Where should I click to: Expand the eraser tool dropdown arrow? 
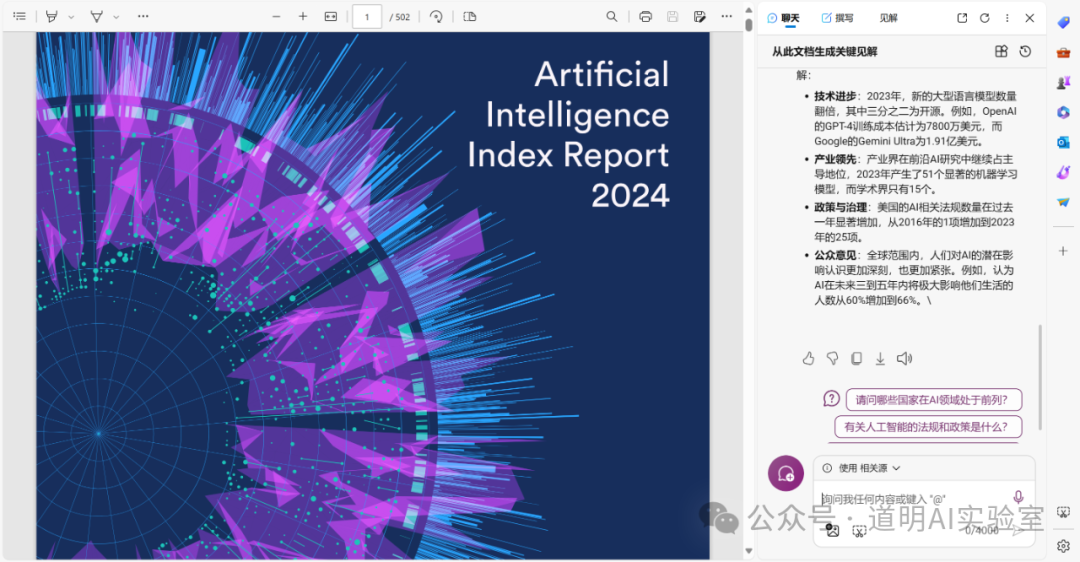click(x=116, y=17)
